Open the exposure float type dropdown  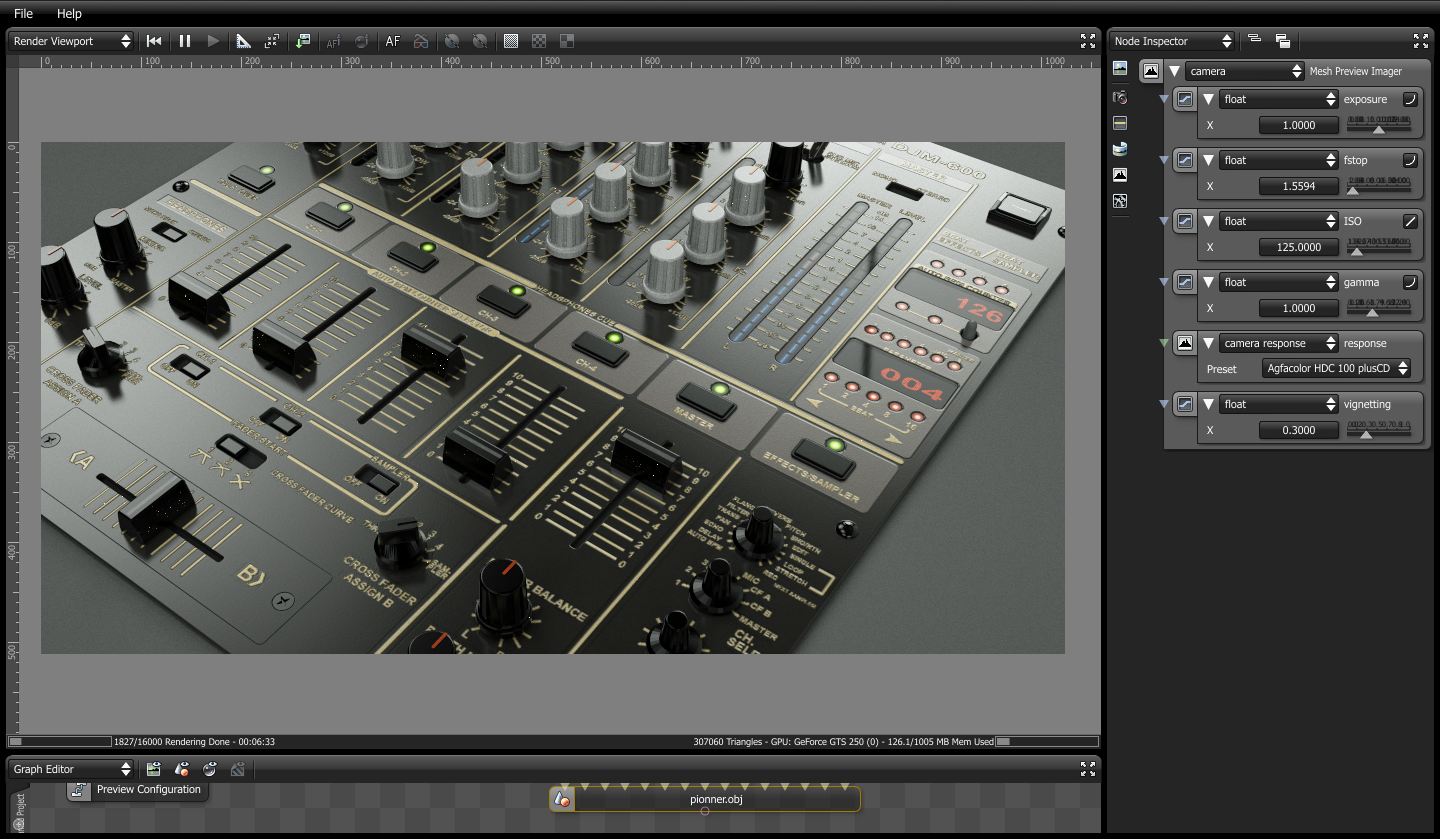point(1279,99)
